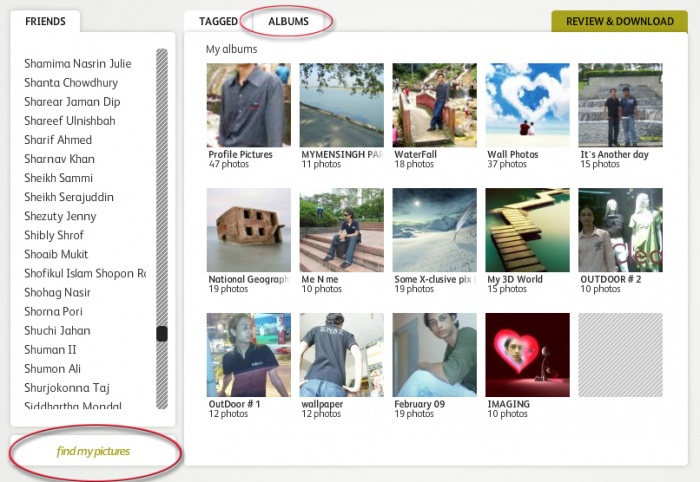Viewport: 700px width, 482px height.
Task: Open the Me N me album thumbnail
Action: (x=342, y=230)
